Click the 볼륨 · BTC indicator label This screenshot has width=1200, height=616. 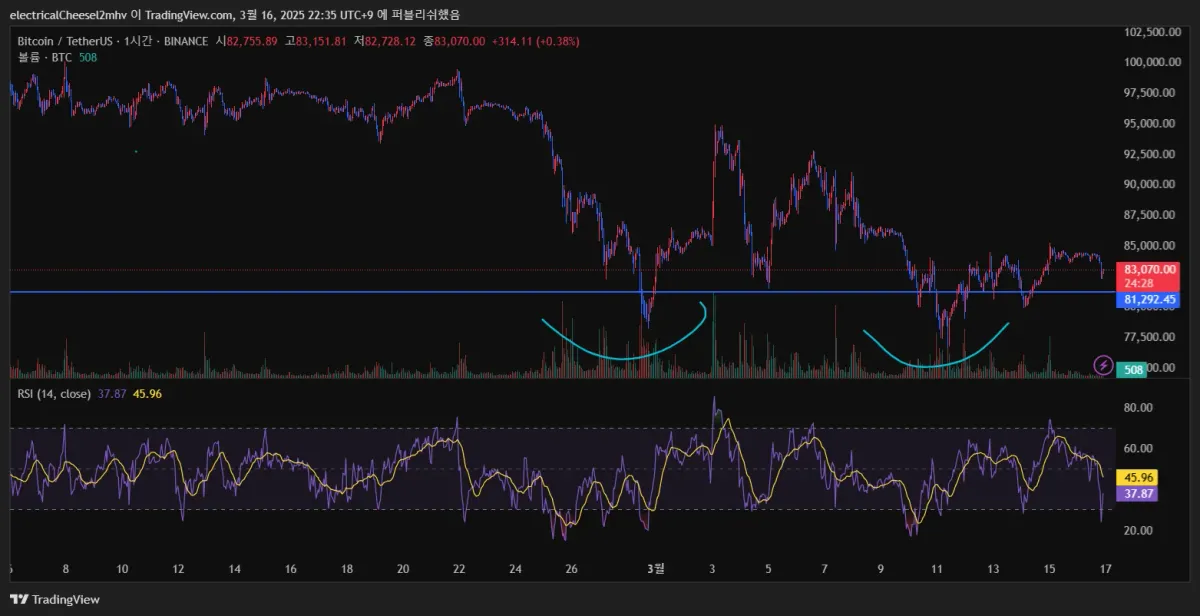[x=45, y=58]
